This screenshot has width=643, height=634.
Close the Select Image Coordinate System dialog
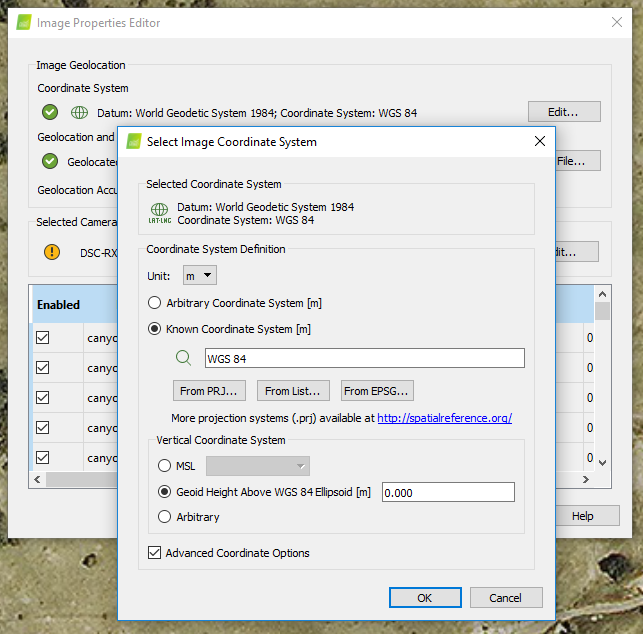pos(539,142)
